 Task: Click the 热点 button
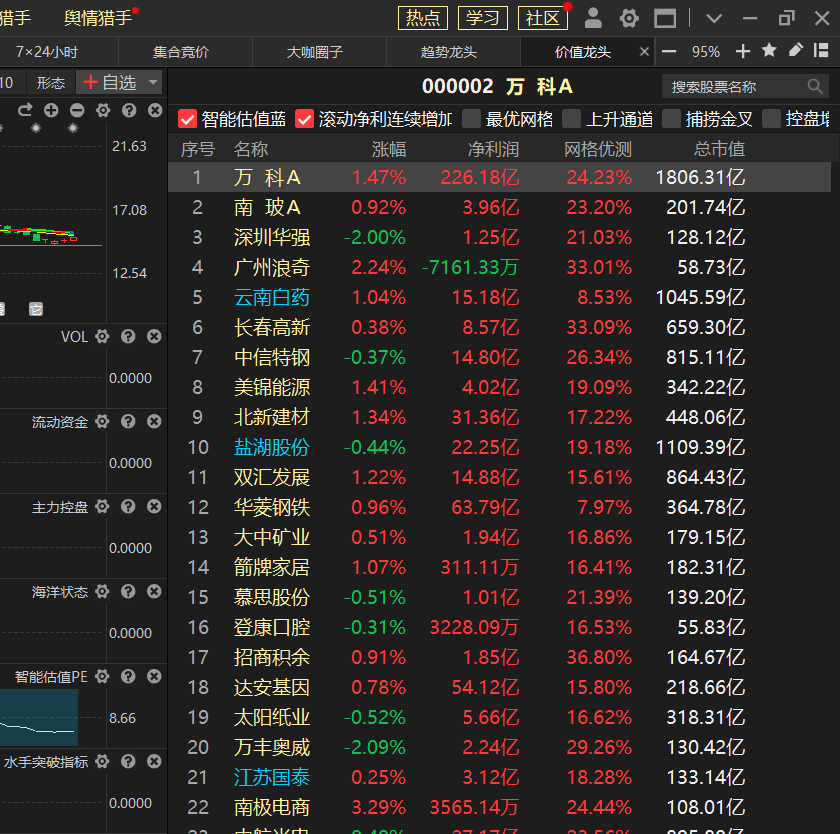pyautogui.click(x=423, y=18)
